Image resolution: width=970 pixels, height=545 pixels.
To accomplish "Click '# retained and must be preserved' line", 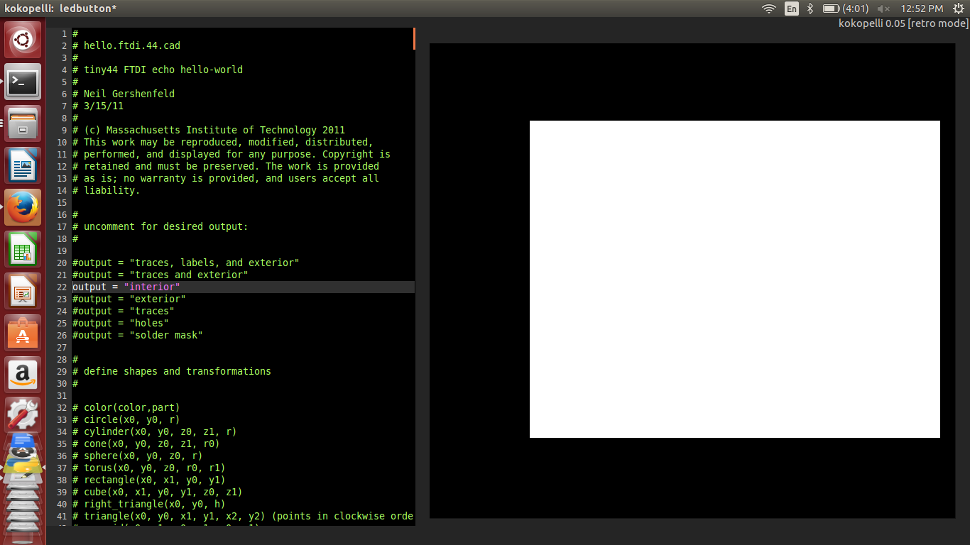I will point(226,166).
